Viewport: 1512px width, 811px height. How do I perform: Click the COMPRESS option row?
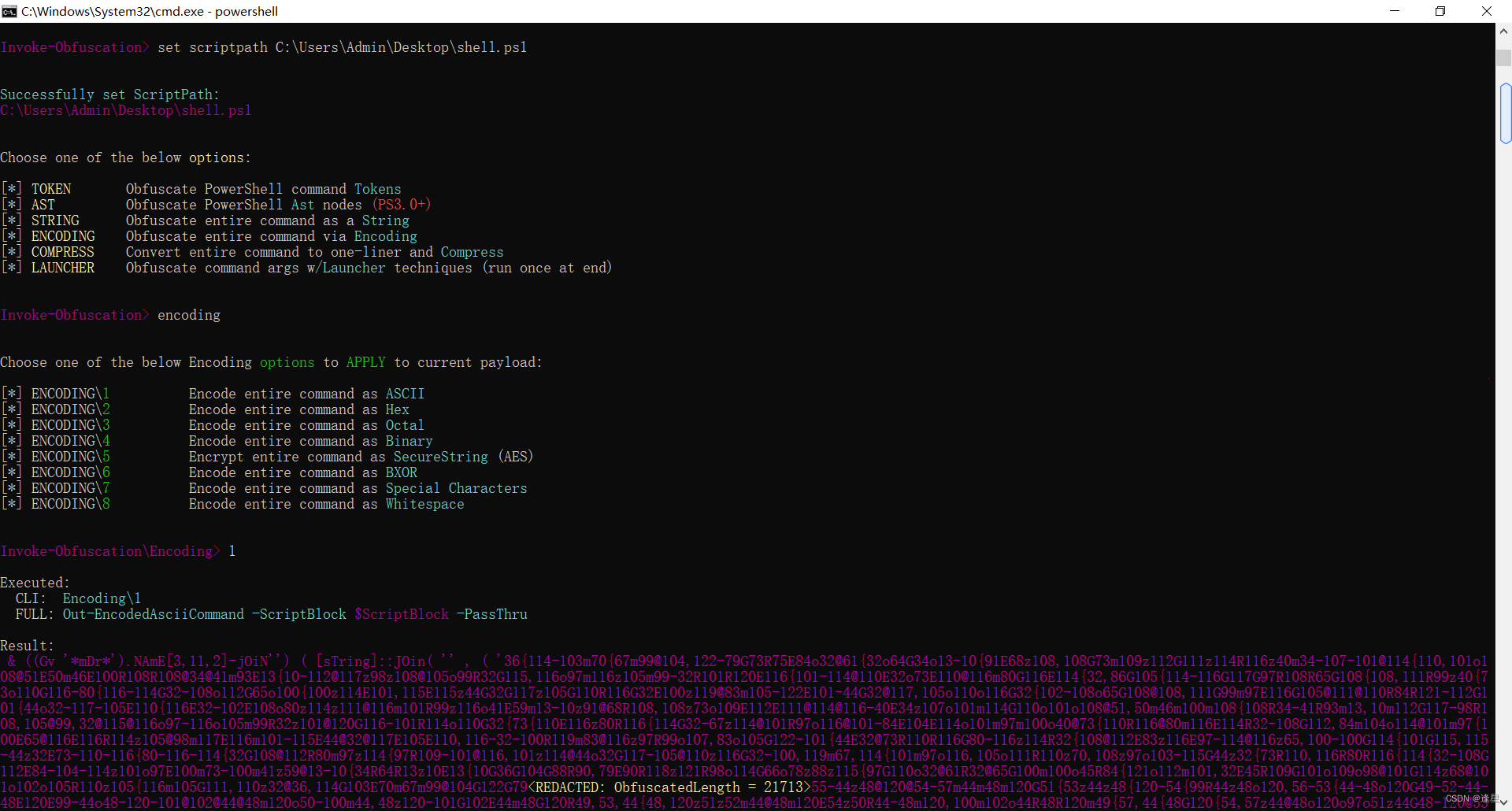pos(252,252)
